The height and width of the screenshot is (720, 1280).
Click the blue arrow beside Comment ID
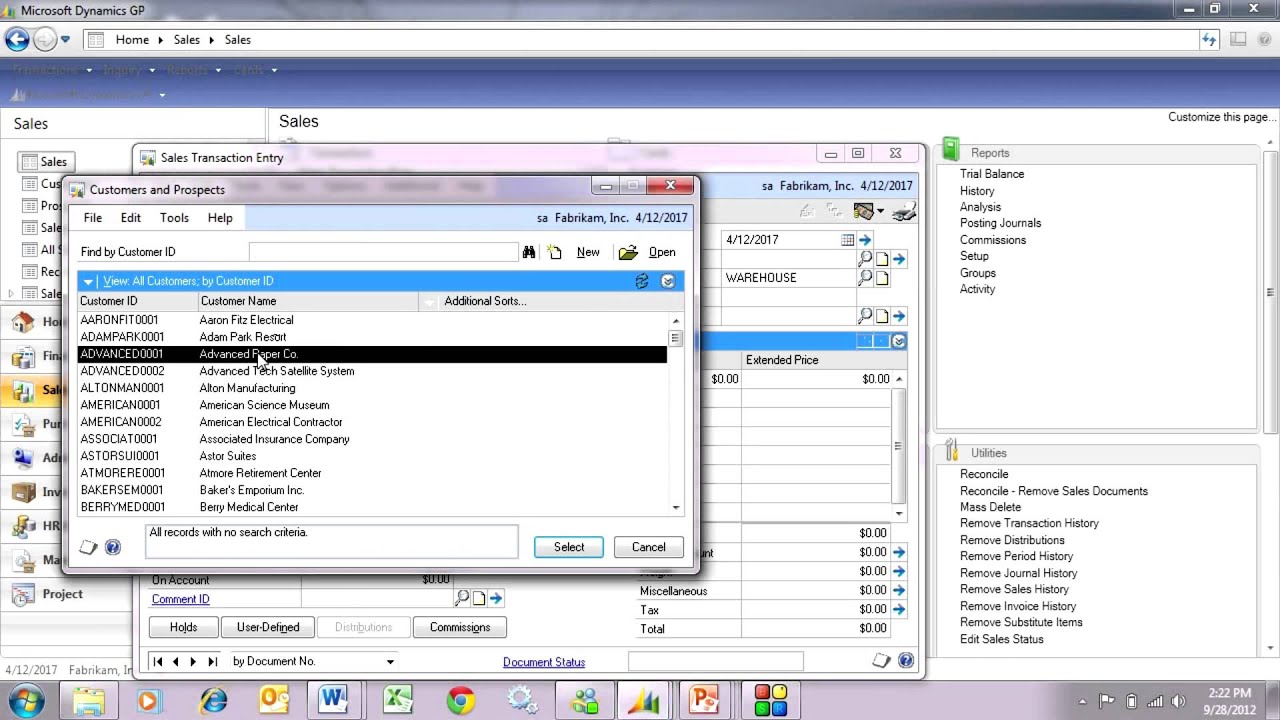coord(495,599)
